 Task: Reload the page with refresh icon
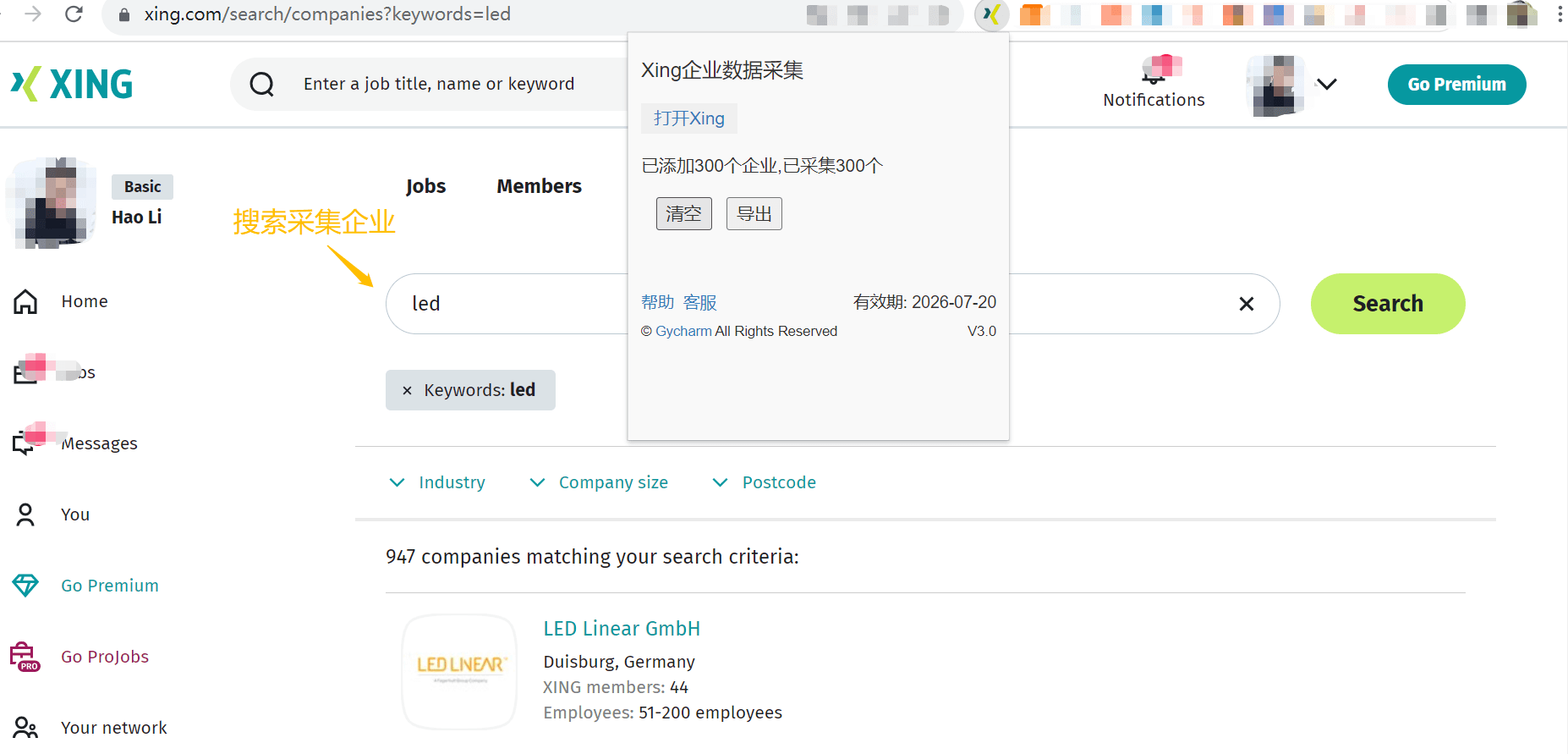pyautogui.click(x=74, y=14)
